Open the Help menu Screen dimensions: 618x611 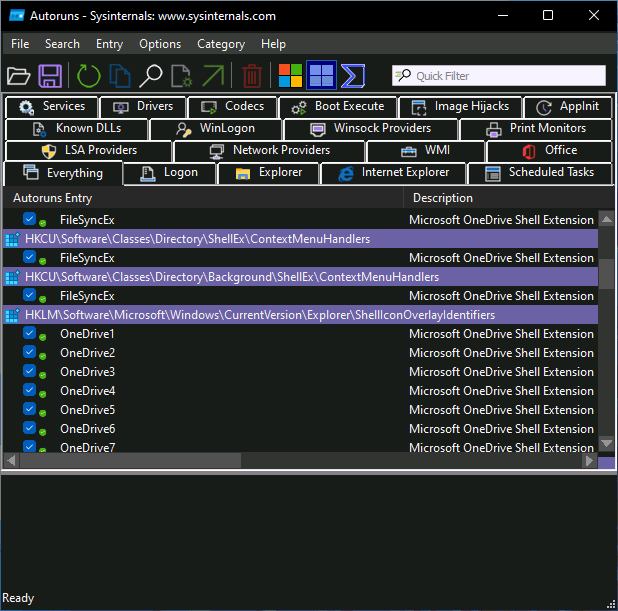pos(273,44)
